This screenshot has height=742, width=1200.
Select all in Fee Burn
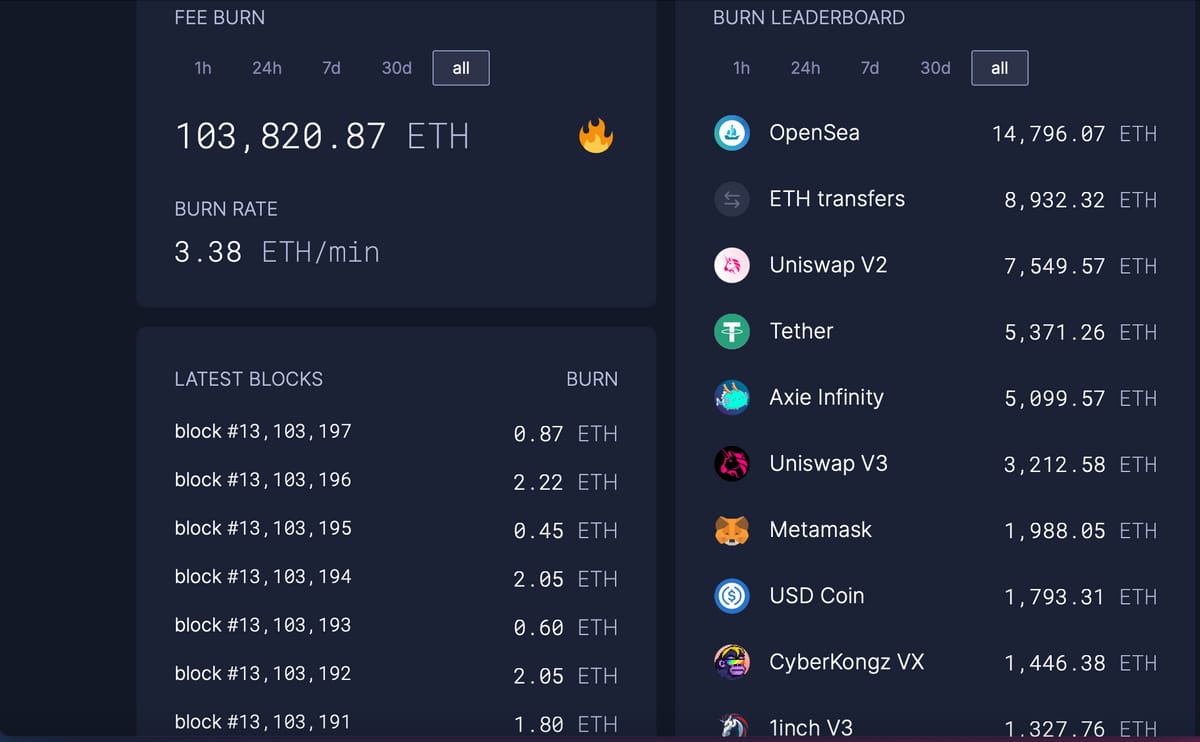[461, 68]
